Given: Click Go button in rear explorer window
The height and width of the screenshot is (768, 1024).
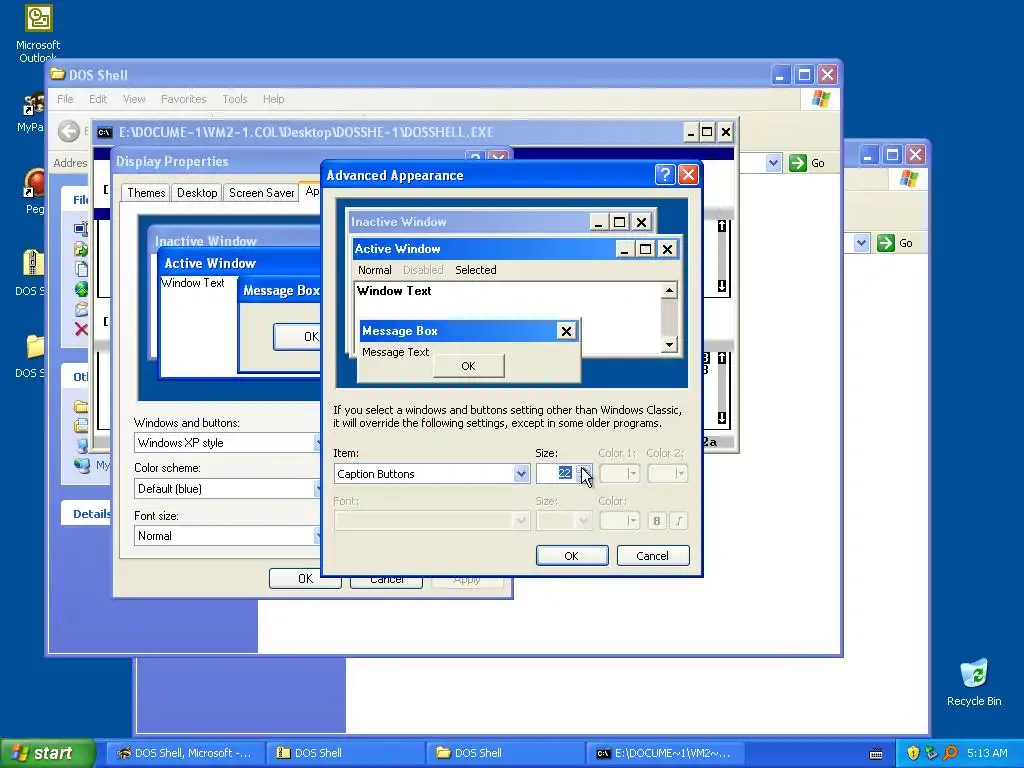Looking at the screenshot, I should tap(895, 243).
